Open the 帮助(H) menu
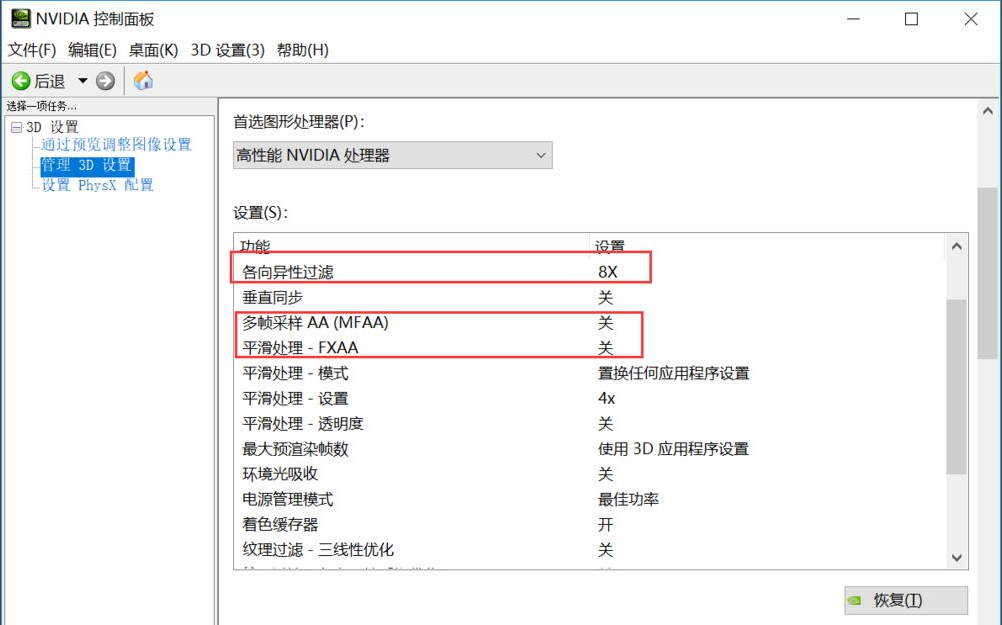 pyautogui.click(x=303, y=50)
